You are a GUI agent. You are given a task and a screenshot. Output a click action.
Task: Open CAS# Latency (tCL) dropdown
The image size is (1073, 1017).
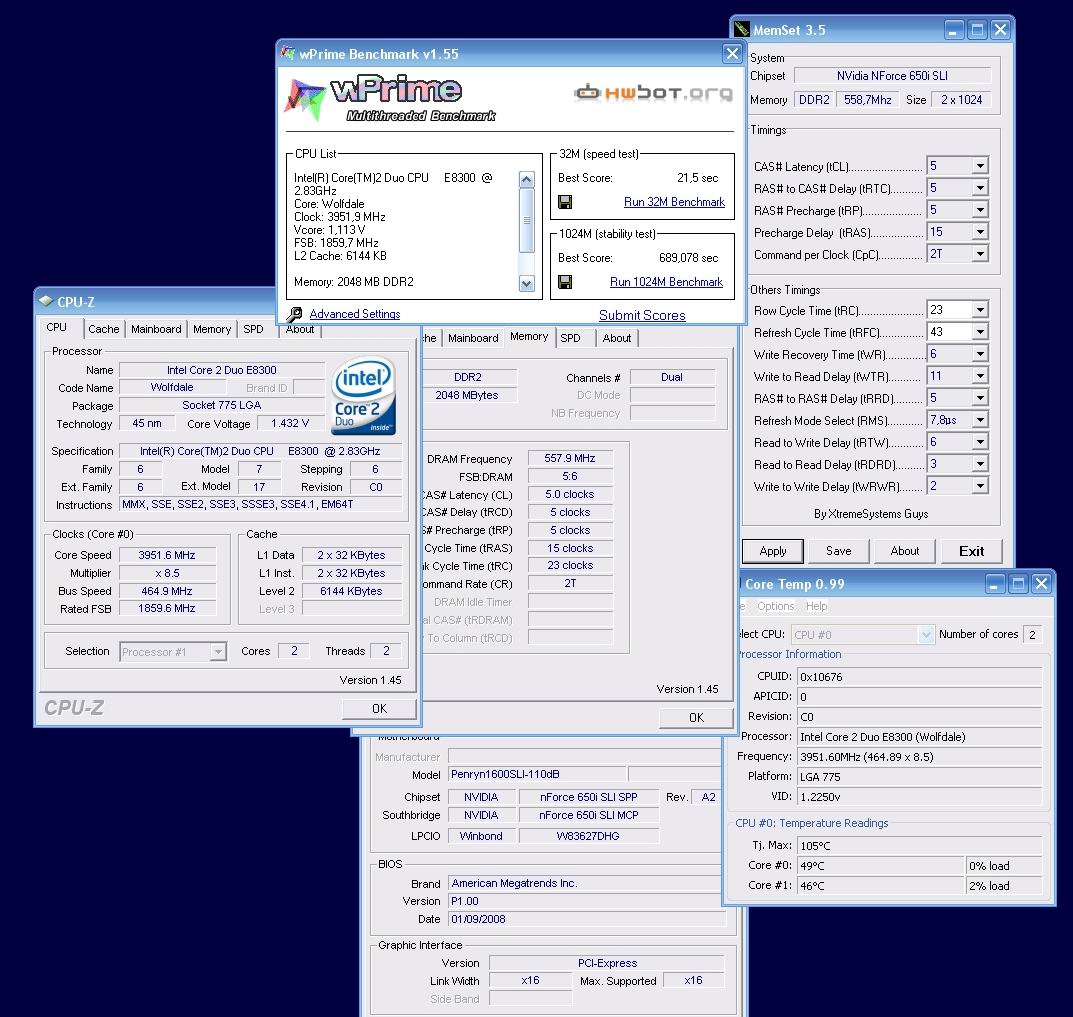pos(980,166)
